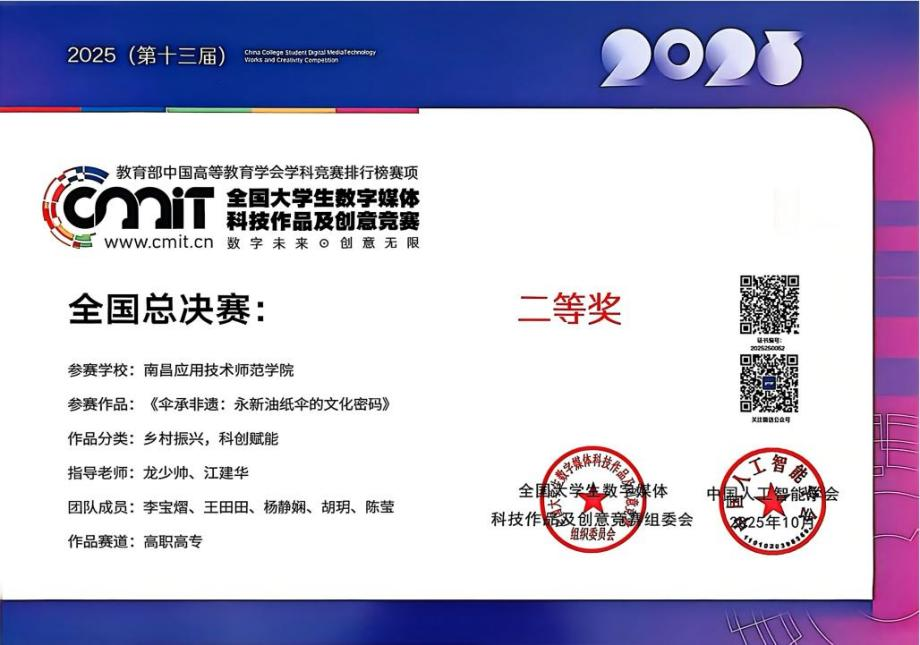The image size is (920, 645).
Task: Click the organizing committee red round stamp
Action: [x=592, y=499]
